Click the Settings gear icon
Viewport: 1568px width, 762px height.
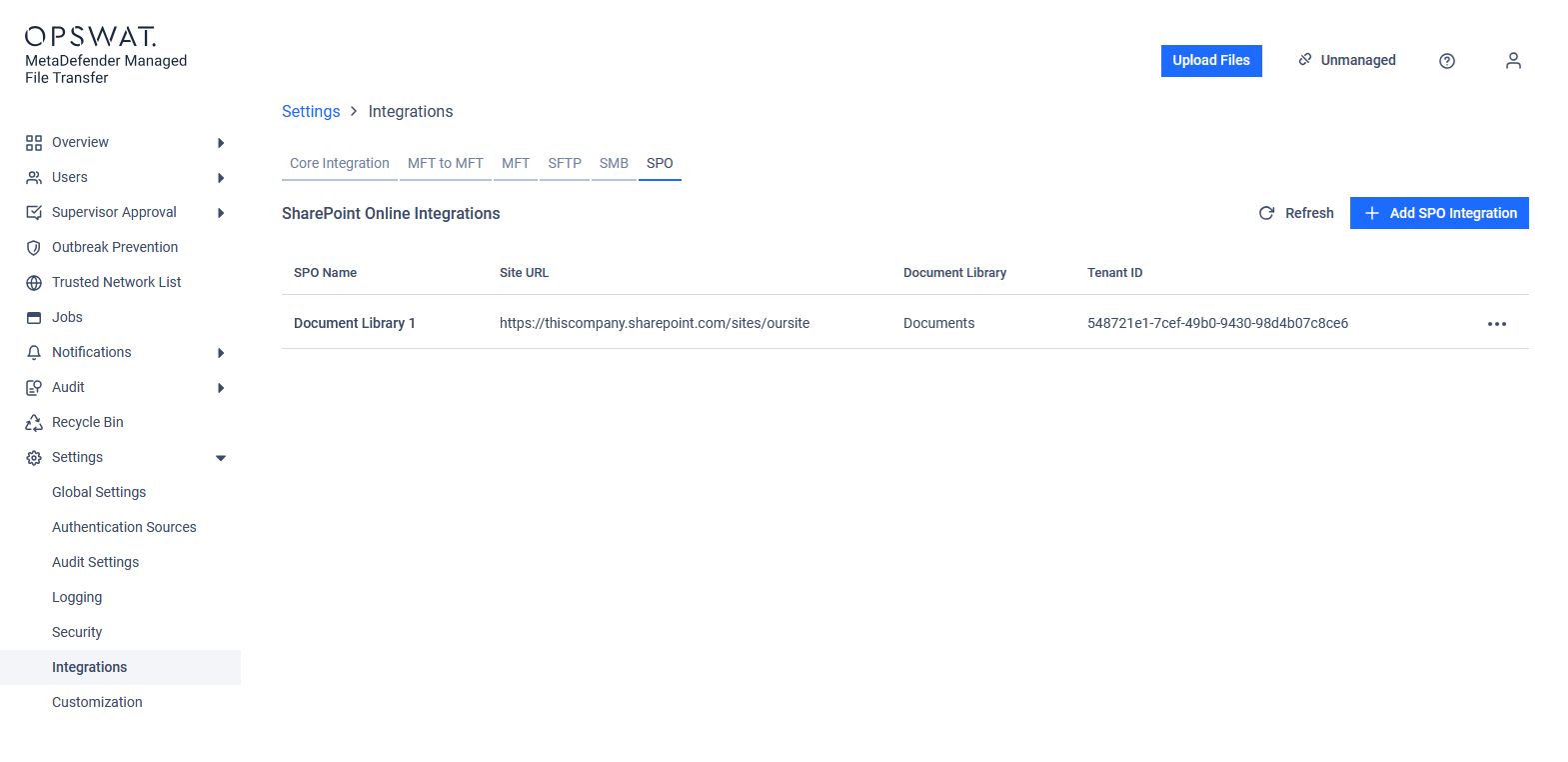[x=34, y=458]
